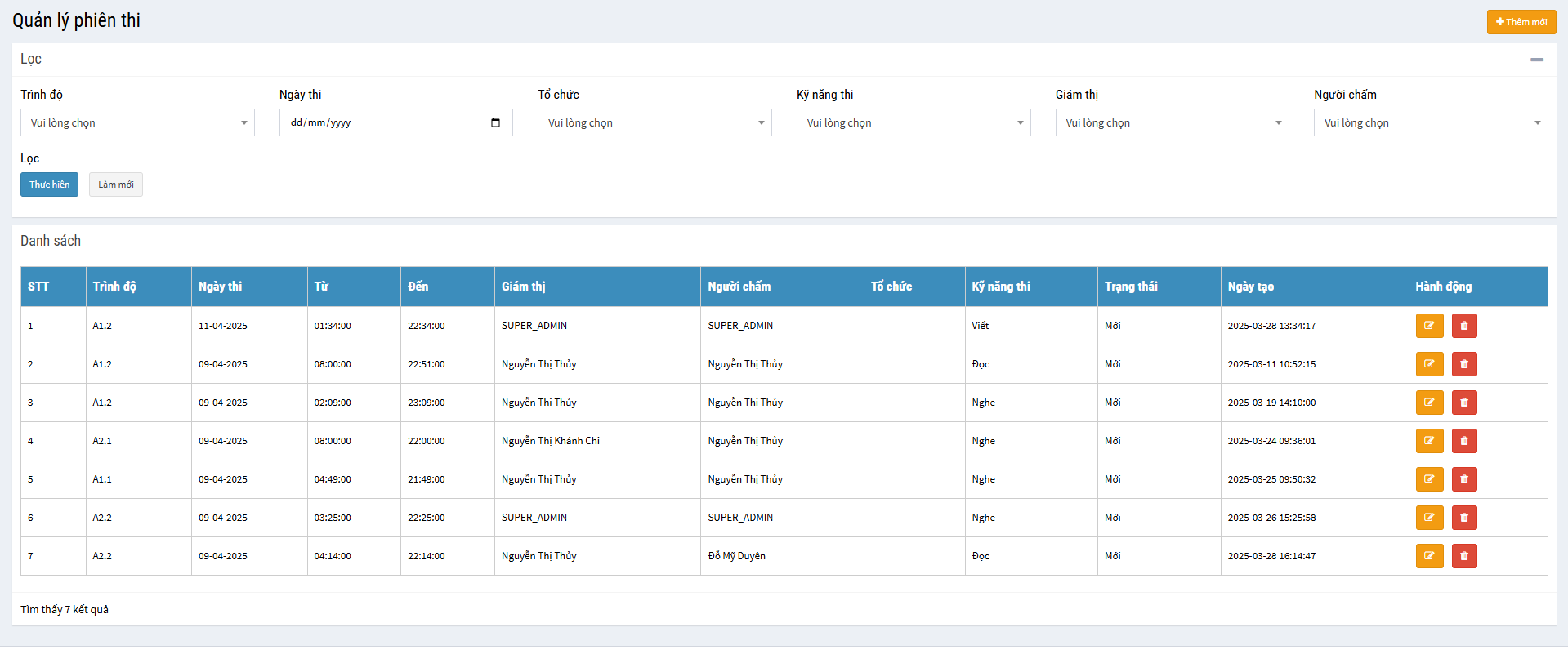Open the calendar picker in Ngày thi

[x=495, y=122]
